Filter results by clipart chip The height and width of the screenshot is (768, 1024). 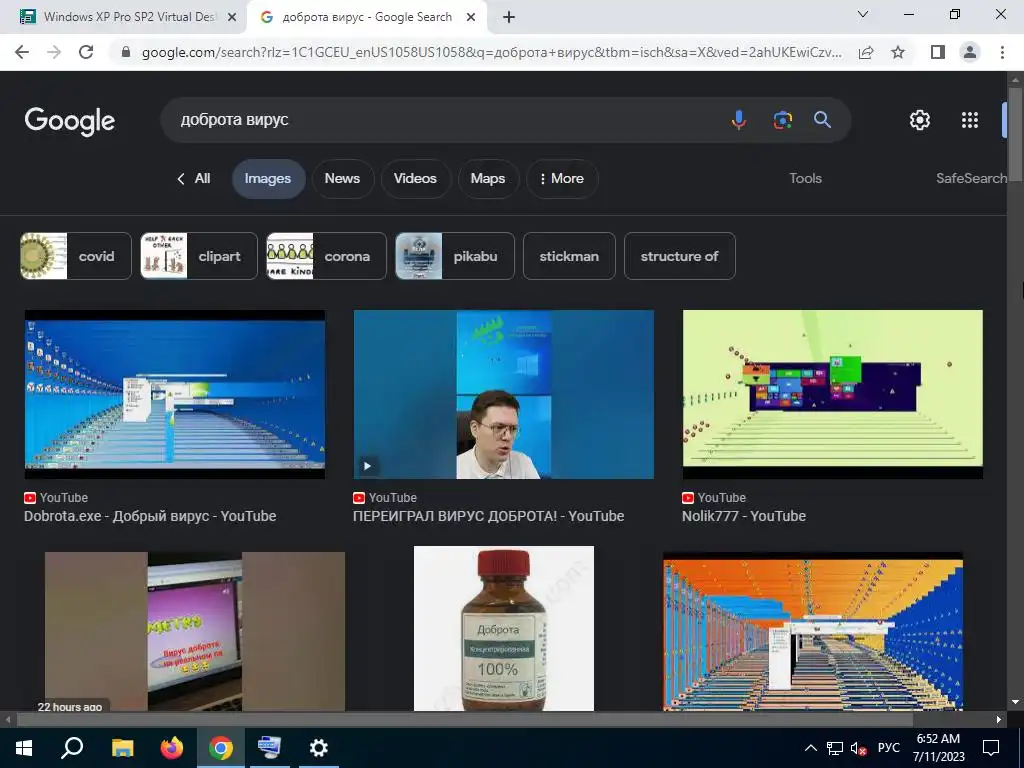[x=199, y=256]
